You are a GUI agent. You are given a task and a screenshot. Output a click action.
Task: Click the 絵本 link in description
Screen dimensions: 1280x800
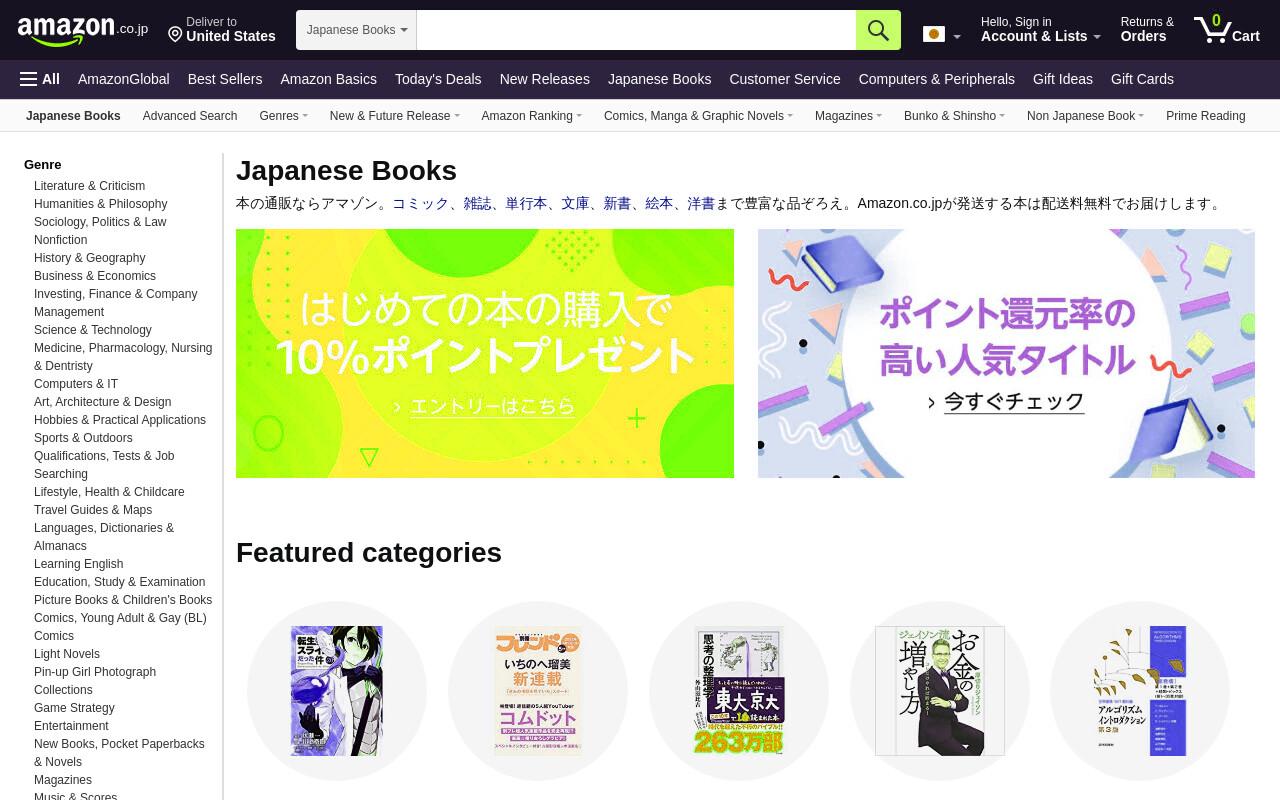[x=659, y=203]
